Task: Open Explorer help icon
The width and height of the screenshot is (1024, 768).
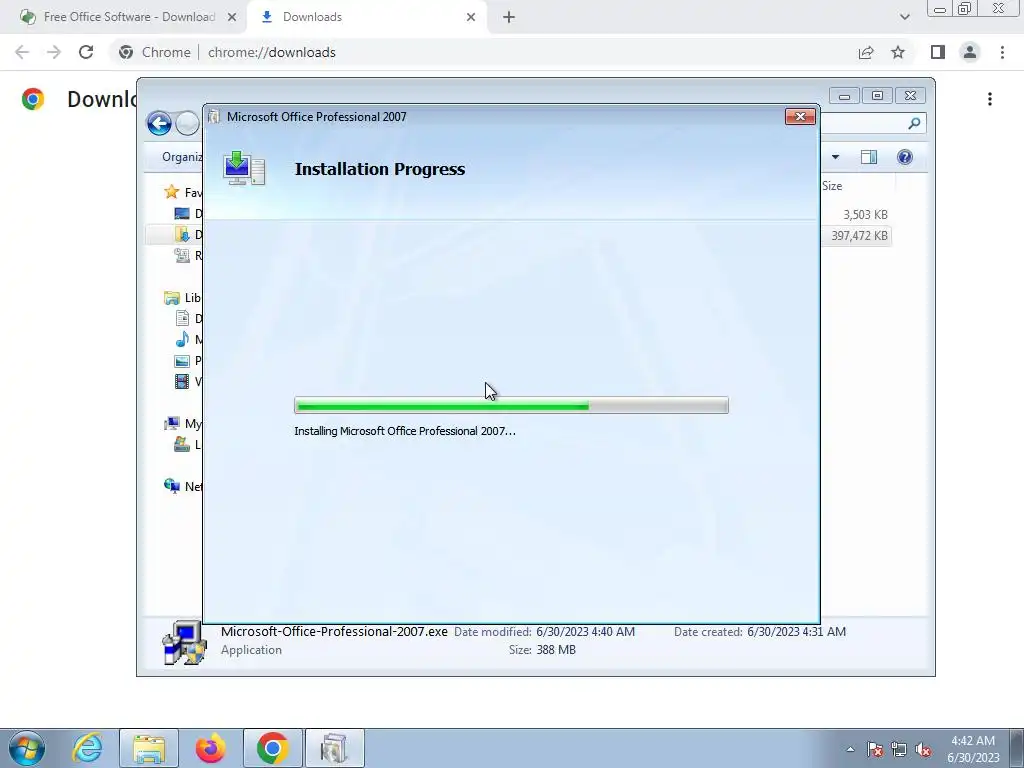Action: point(904,157)
